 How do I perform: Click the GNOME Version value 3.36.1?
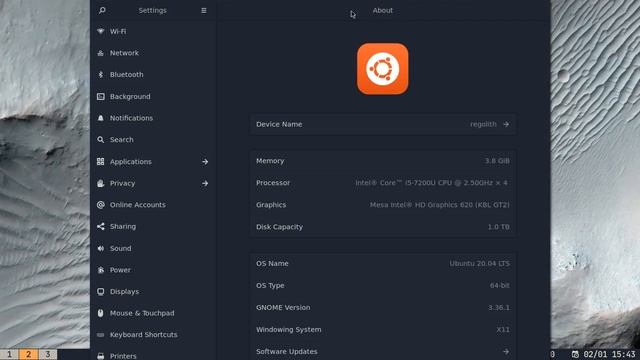(x=499, y=308)
